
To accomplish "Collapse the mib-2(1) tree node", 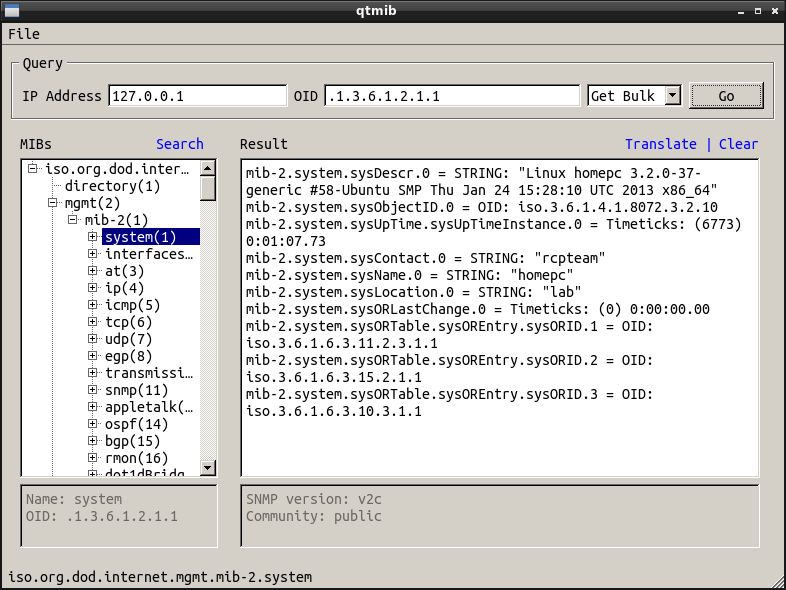I will (74, 220).
